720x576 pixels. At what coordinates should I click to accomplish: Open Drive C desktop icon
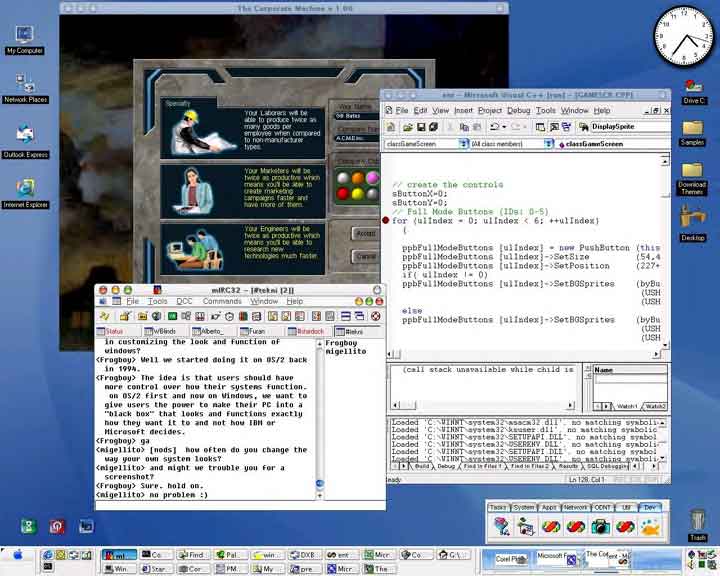[x=693, y=91]
